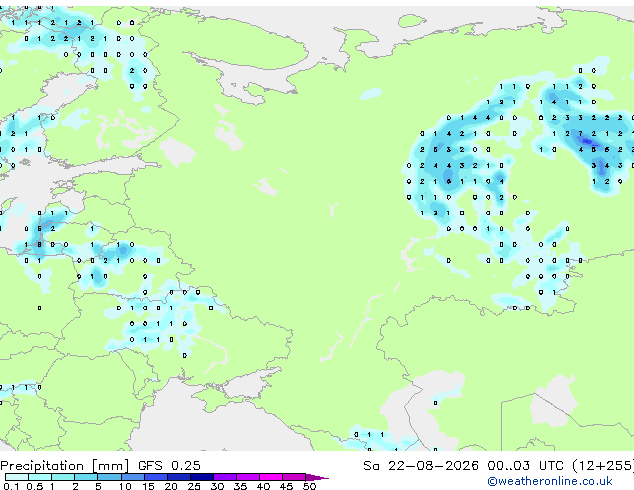The width and height of the screenshot is (634, 490).
Task: Click the '(12+255)' forecast run text
Action: coord(603,466)
